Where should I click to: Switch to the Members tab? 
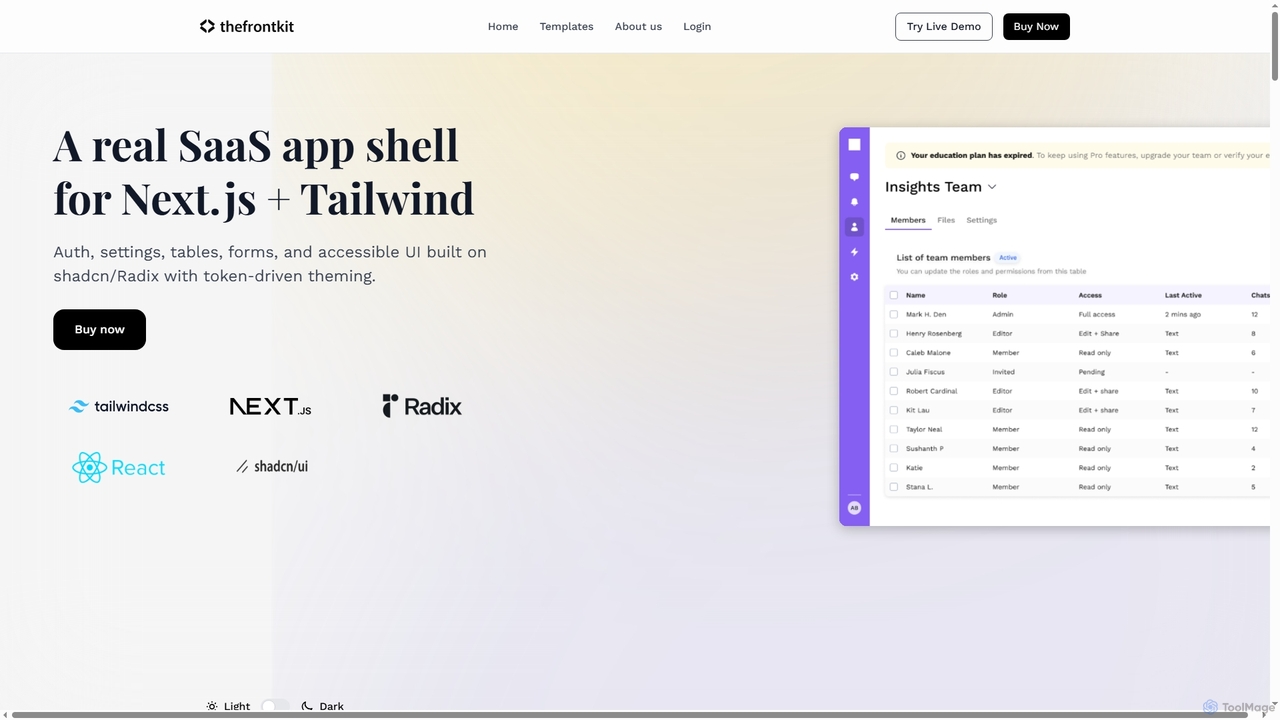point(908,220)
